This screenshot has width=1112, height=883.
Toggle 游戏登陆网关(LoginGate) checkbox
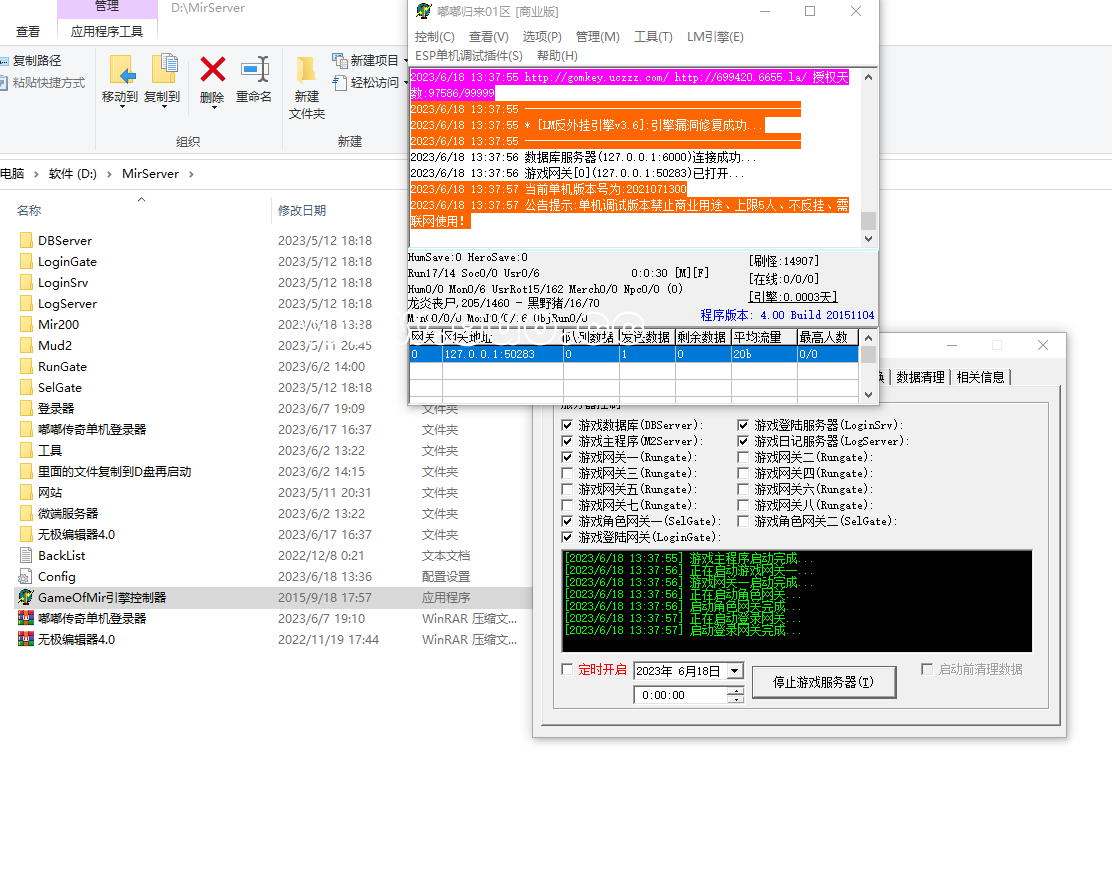click(x=567, y=537)
